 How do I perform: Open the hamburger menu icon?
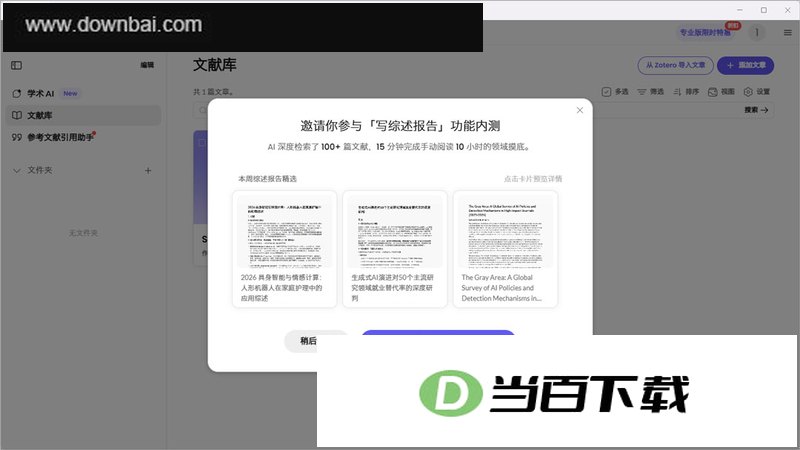tap(788, 33)
